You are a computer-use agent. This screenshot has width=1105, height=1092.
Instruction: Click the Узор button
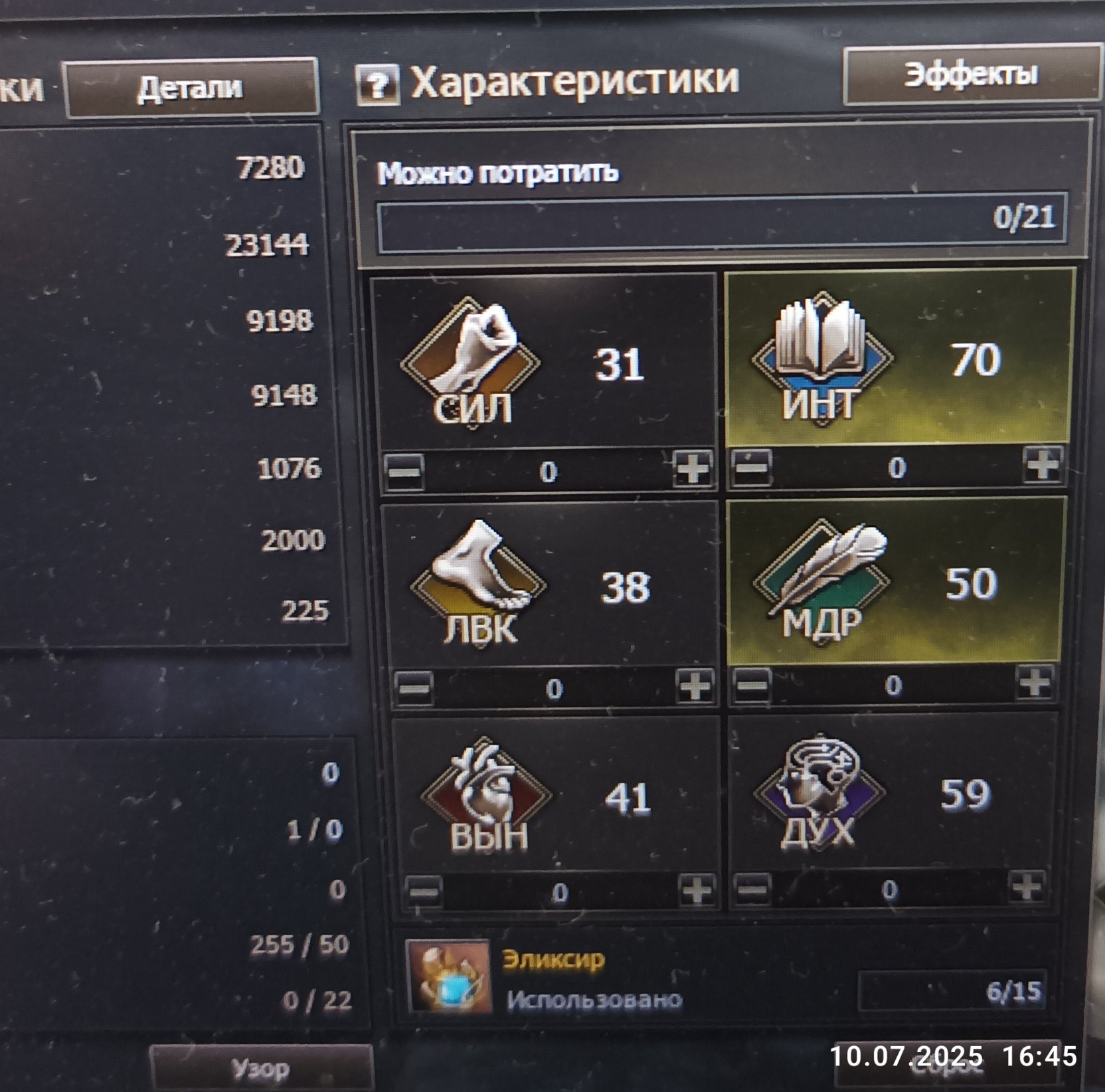pyautogui.click(x=261, y=1069)
